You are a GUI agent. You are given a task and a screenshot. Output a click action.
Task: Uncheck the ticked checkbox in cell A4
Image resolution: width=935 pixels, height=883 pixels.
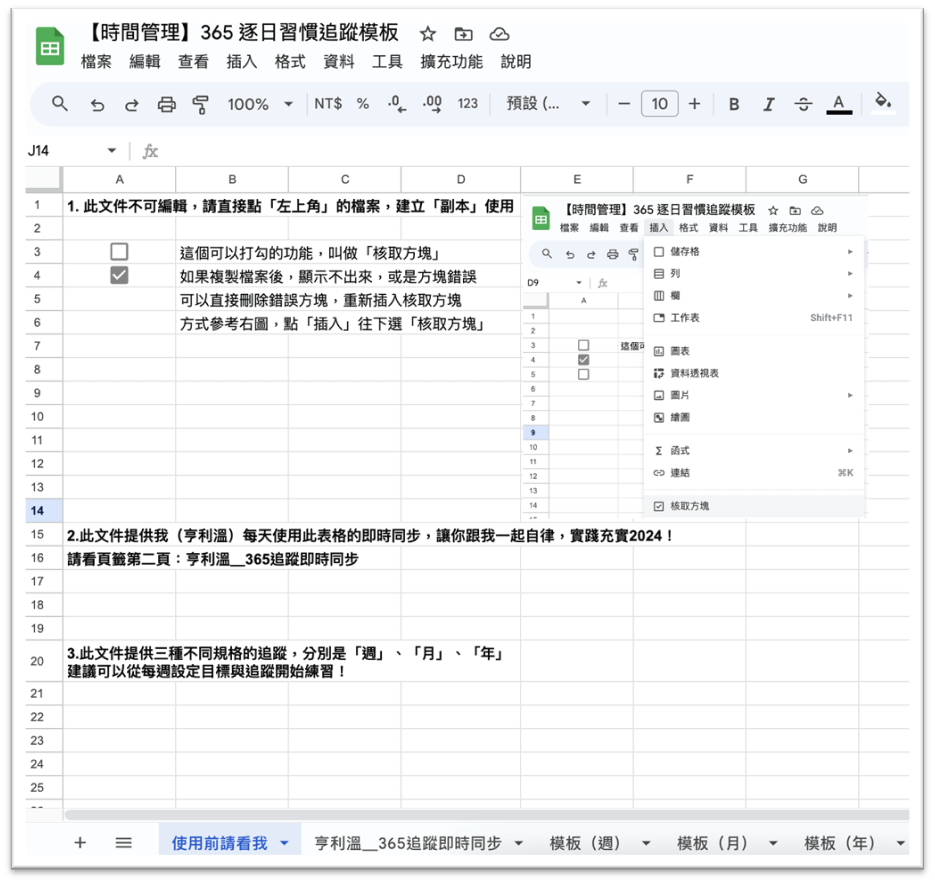tap(120, 276)
